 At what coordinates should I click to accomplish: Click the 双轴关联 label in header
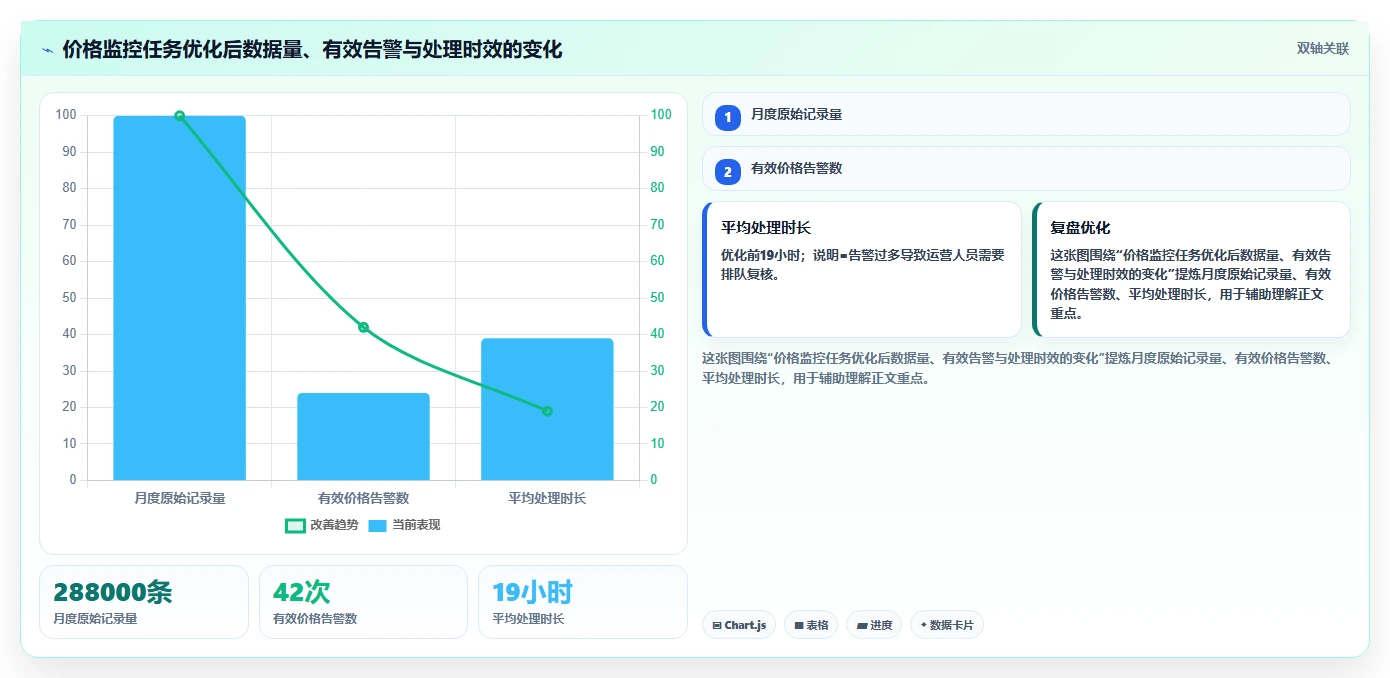tap(1323, 49)
